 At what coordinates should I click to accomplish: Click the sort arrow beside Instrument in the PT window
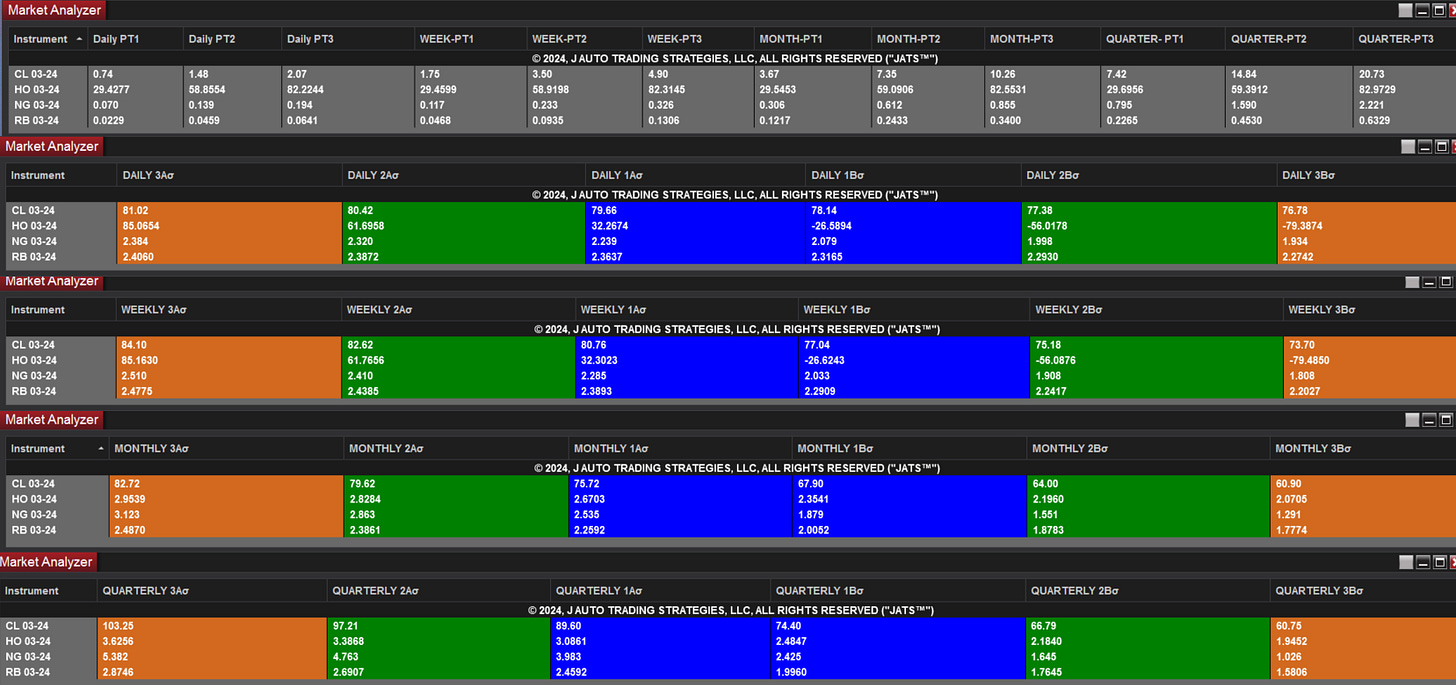(79, 39)
